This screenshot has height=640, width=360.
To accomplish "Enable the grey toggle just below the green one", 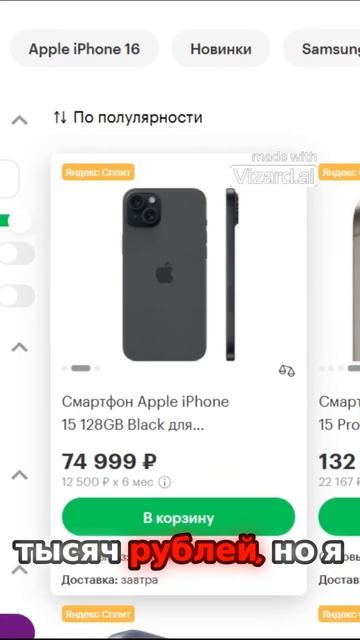I will [x=16, y=253].
